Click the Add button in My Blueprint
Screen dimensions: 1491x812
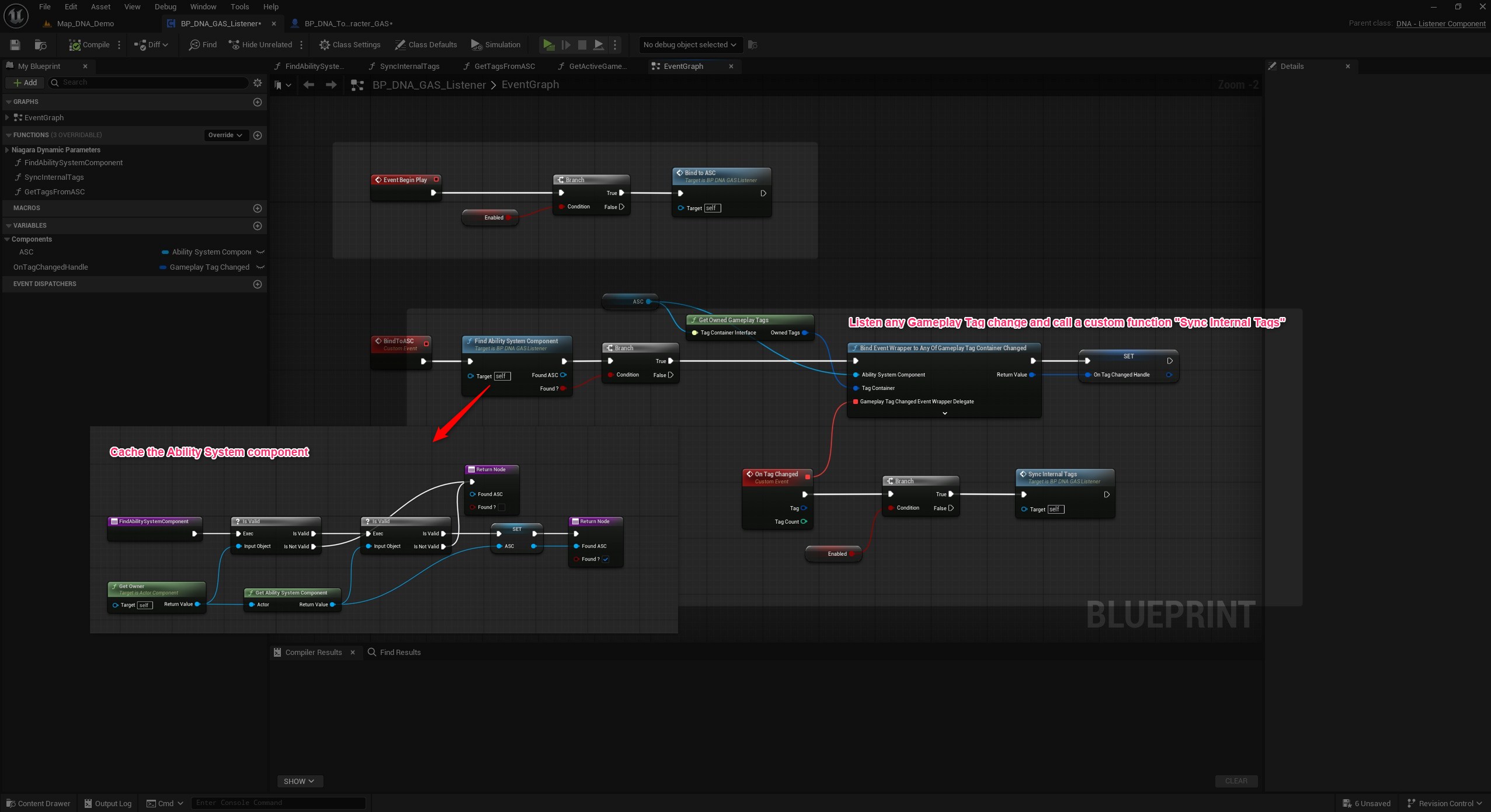[25, 83]
